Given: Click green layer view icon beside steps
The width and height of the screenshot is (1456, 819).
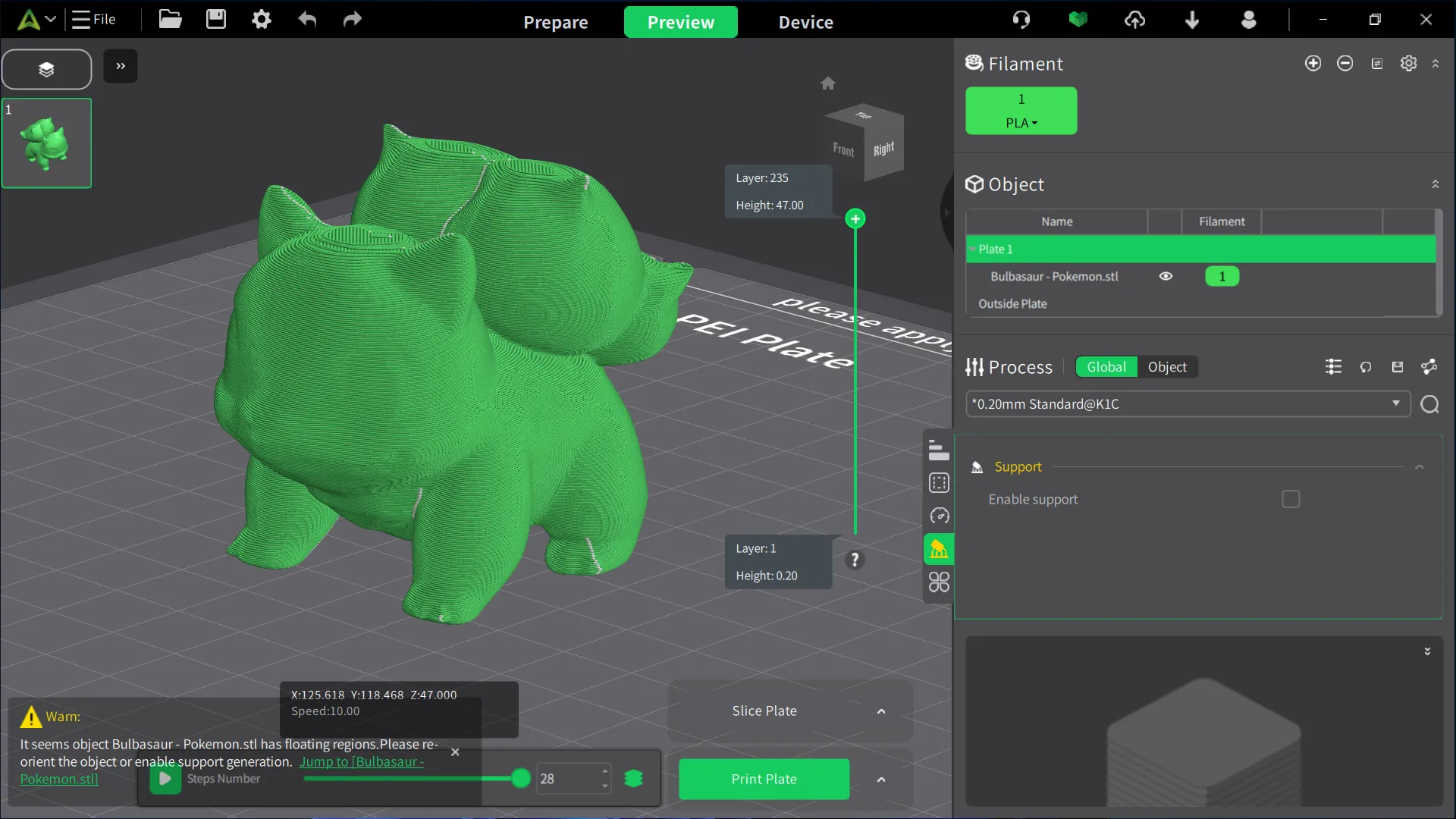Looking at the screenshot, I should (633, 779).
